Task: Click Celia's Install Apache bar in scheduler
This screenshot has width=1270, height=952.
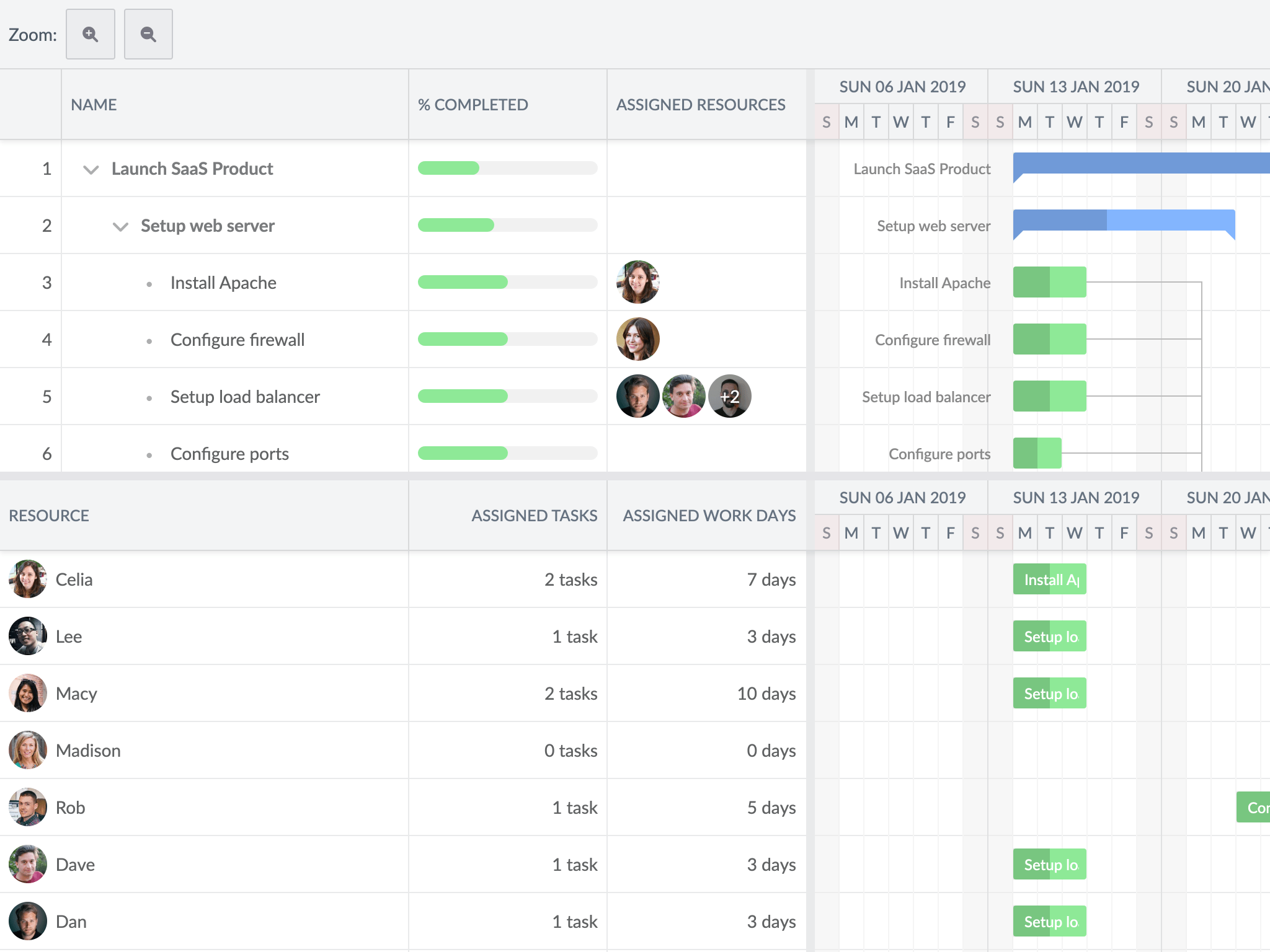Action: (x=1049, y=579)
